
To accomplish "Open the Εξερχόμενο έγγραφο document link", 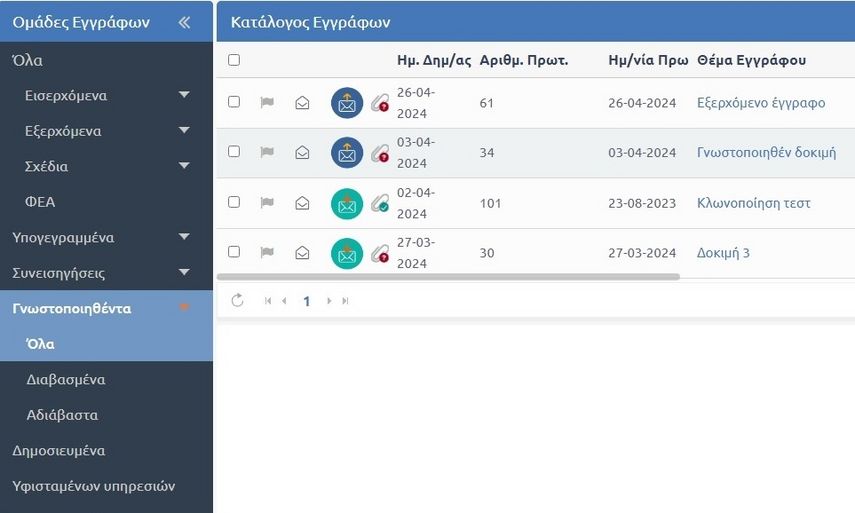I will pyautogui.click(x=760, y=103).
